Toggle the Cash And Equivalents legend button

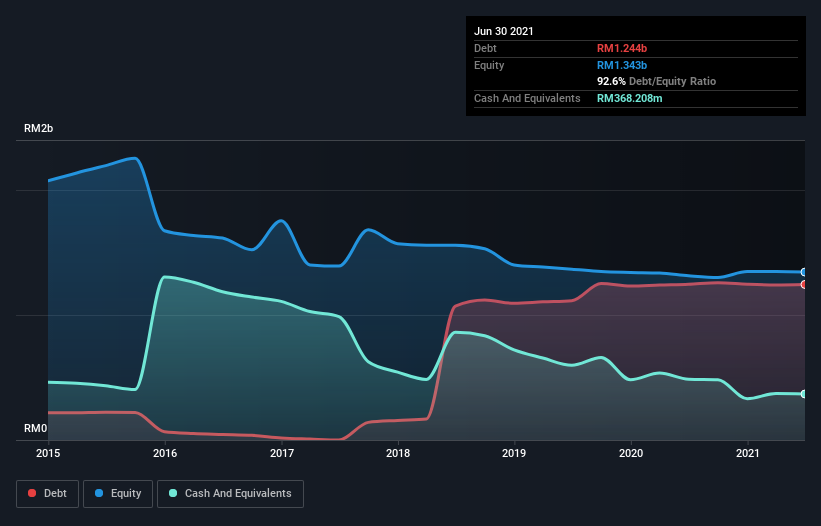230,494
